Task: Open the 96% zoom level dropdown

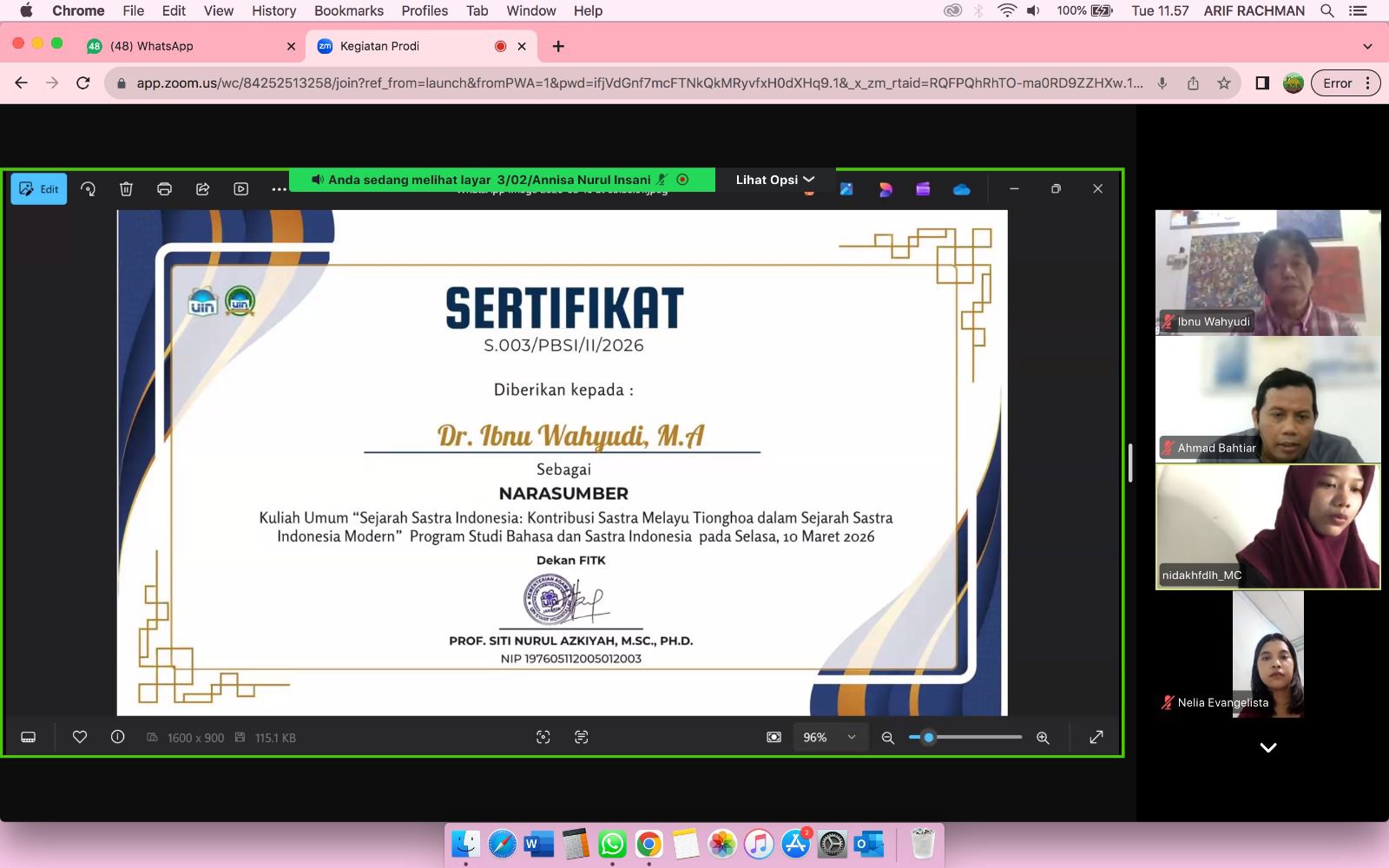Action: pos(829,737)
